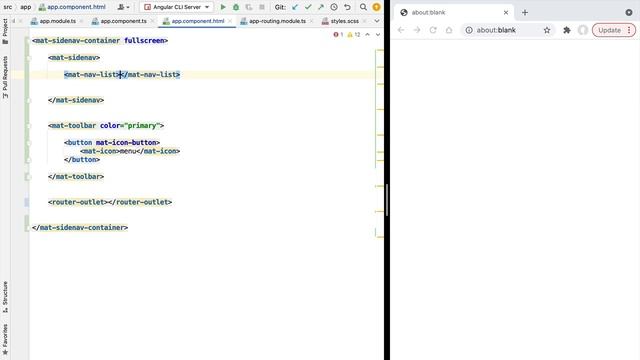Open styles.scss tab

click(x=344, y=21)
